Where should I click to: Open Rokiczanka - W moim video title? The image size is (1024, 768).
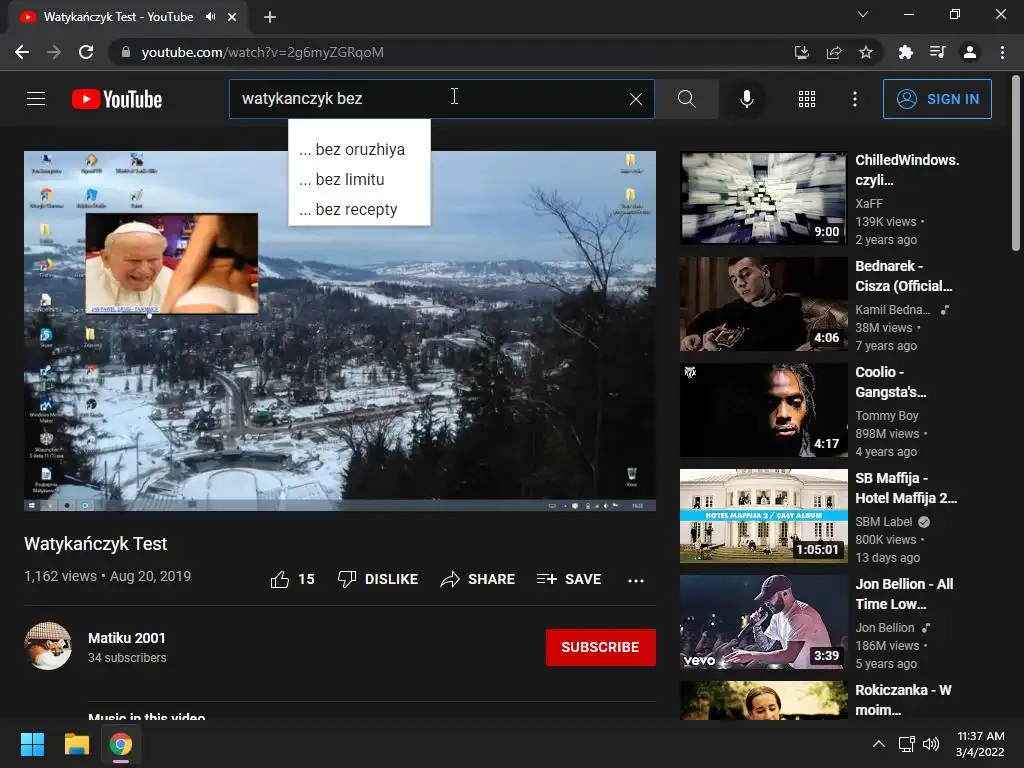[903, 699]
